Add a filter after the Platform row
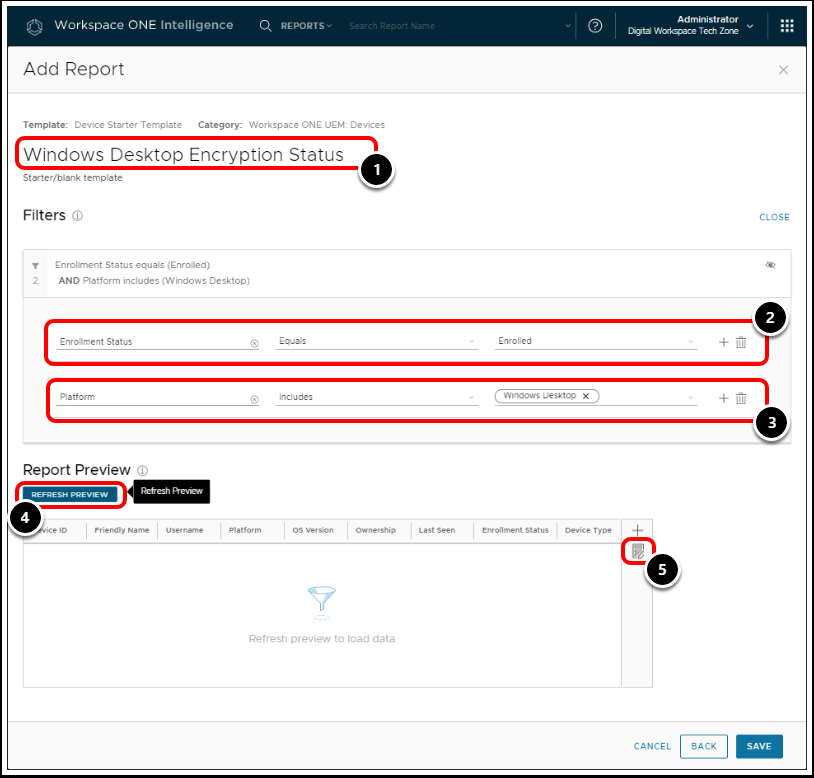Image resolution: width=814 pixels, height=778 pixels. click(723, 398)
